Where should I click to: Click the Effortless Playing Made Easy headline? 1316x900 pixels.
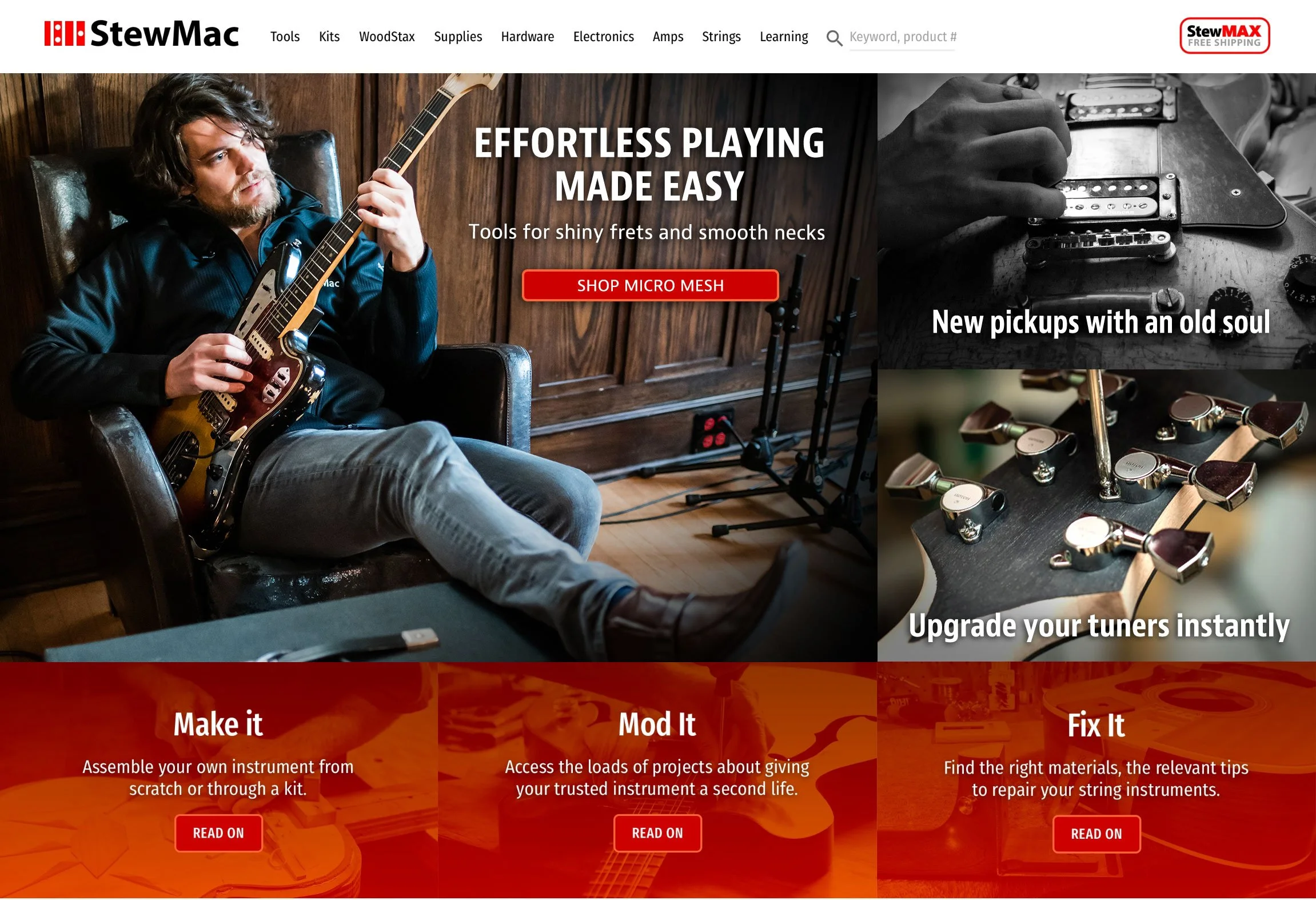(x=649, y=165)
